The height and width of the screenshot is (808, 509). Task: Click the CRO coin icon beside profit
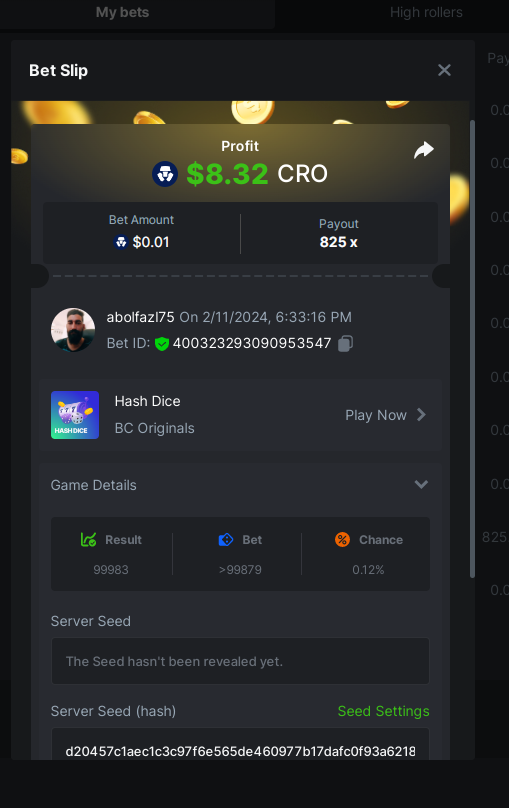(165, 174)
